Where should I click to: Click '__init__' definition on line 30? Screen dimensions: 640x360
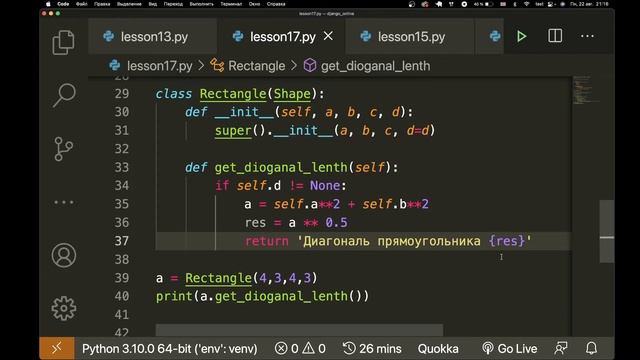click(244, 112)
